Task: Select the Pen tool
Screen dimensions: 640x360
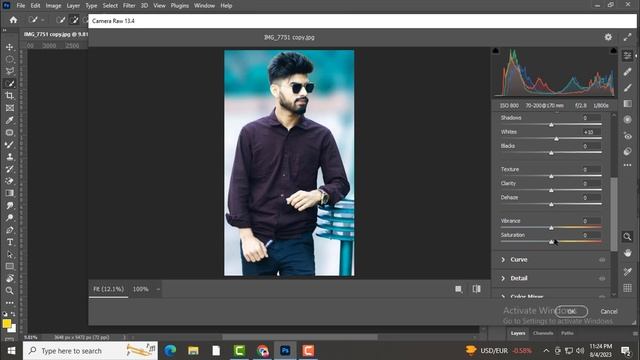Action: [x=9, y=230]
